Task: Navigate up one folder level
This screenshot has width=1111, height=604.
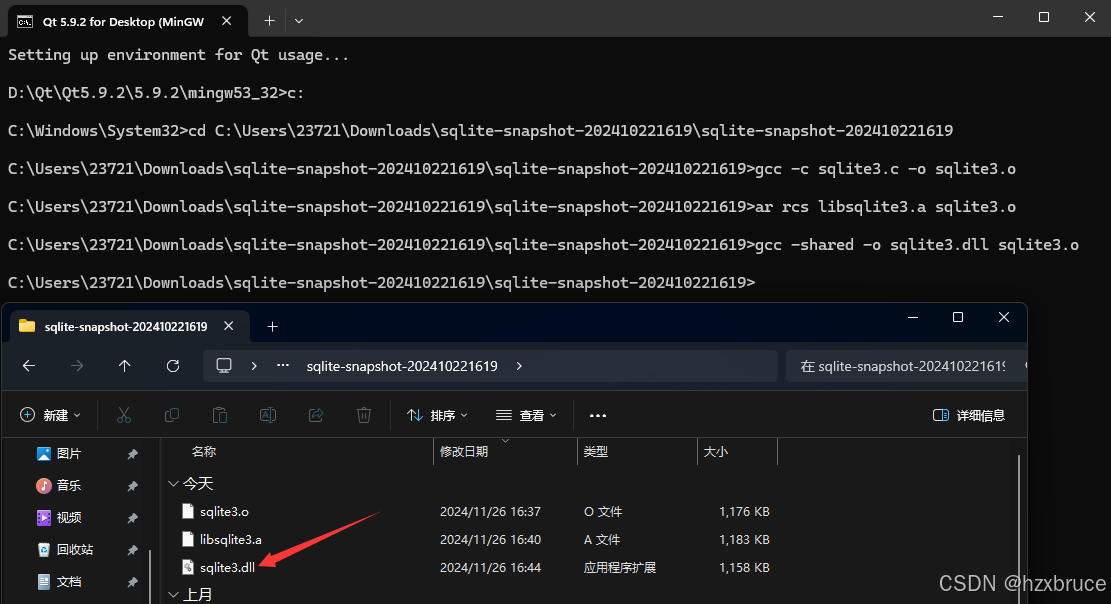Action: [x=125, y=365]
